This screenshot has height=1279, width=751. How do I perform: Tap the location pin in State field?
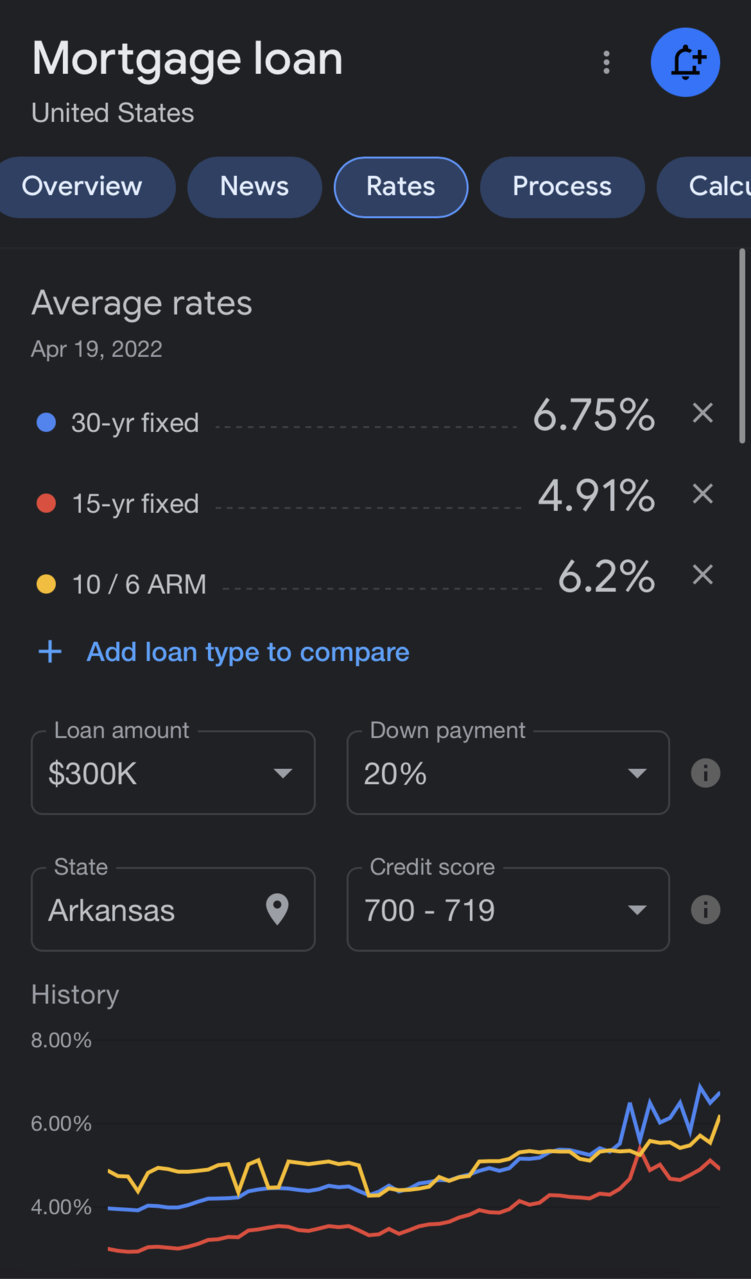277,909
